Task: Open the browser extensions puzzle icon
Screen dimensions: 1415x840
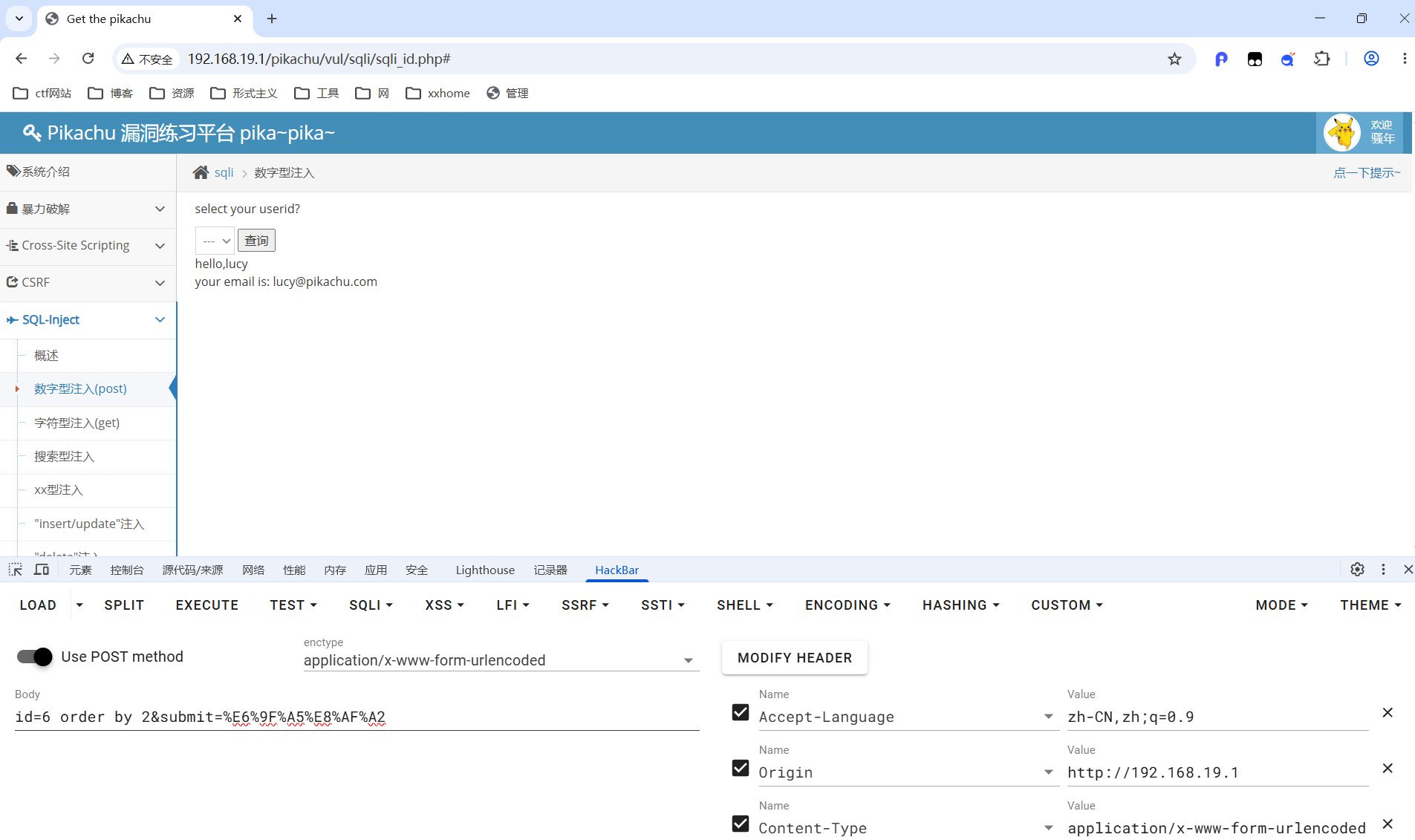Action: (x=1322, y=59)
